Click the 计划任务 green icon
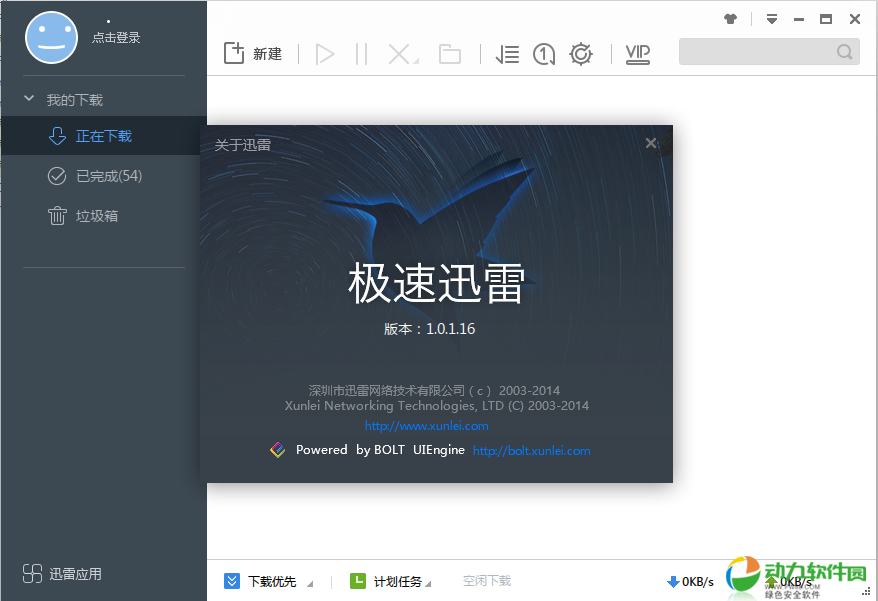The image size is (878, 601). click(x=358, y=581)
